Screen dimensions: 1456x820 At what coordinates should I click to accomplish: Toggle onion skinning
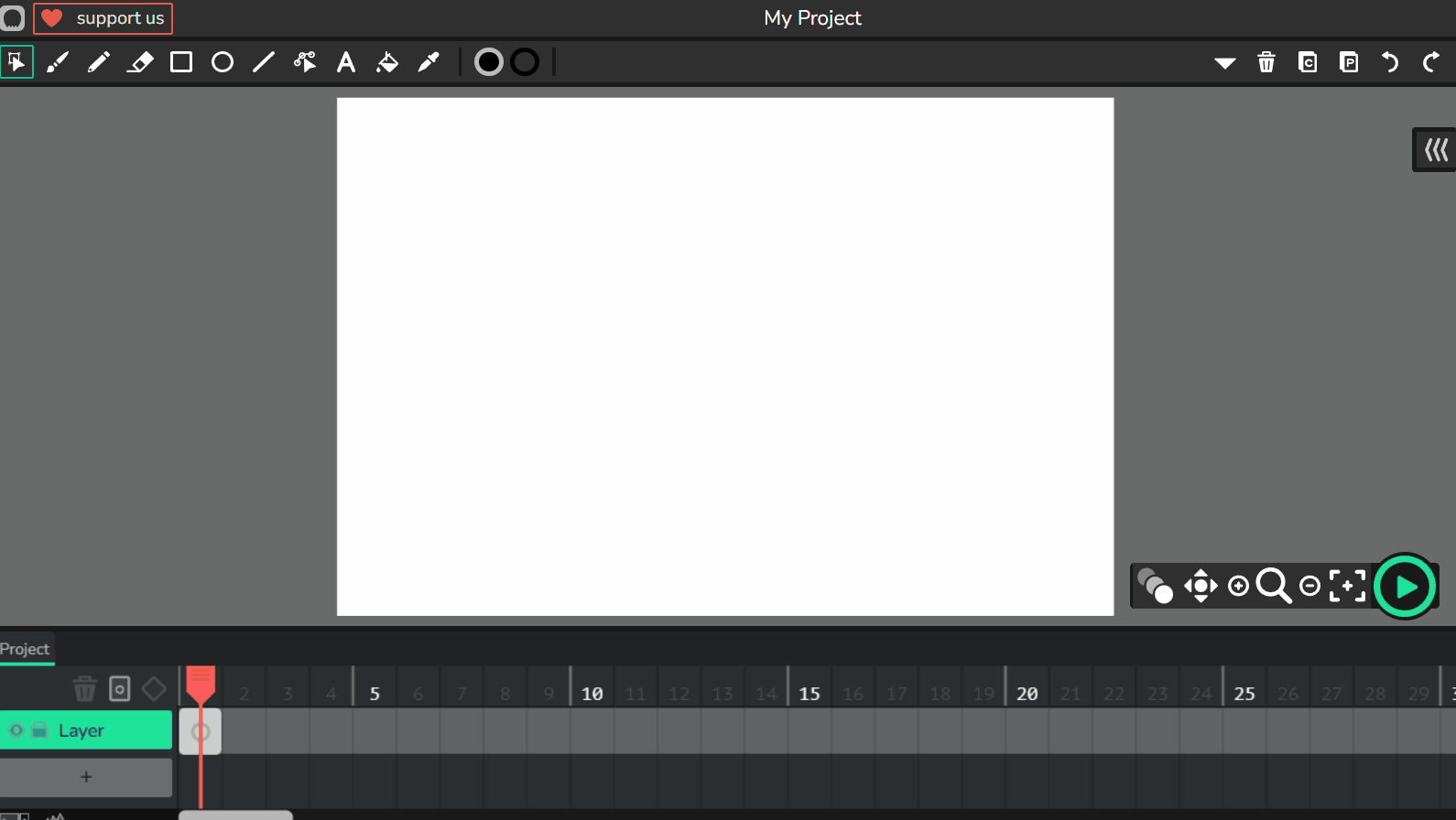(x=1155, y=586)
